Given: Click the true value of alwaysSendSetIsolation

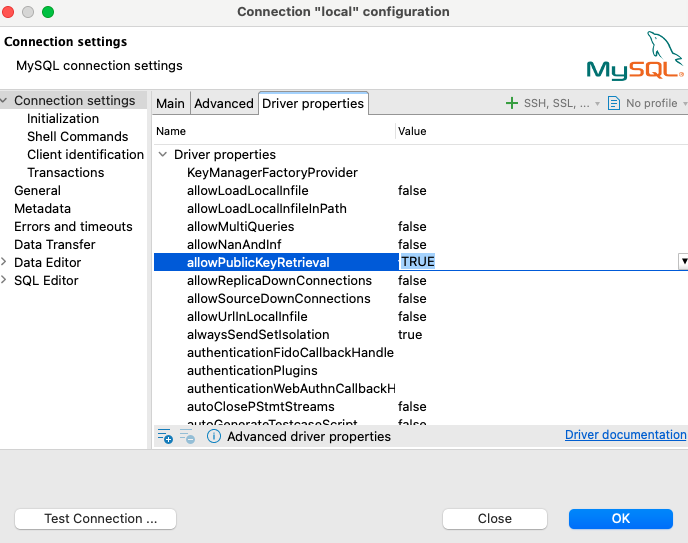Looking at the screenshot, I should click(x=410, y=334).
